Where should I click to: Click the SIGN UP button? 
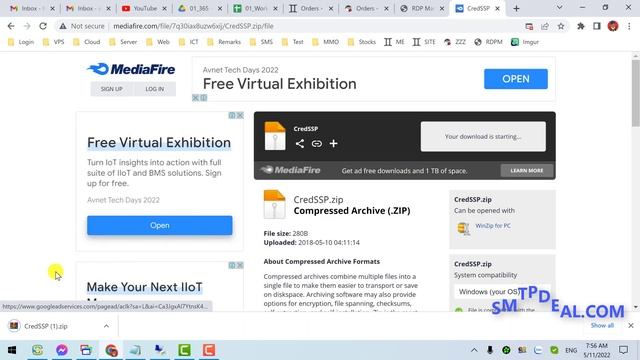112,89
